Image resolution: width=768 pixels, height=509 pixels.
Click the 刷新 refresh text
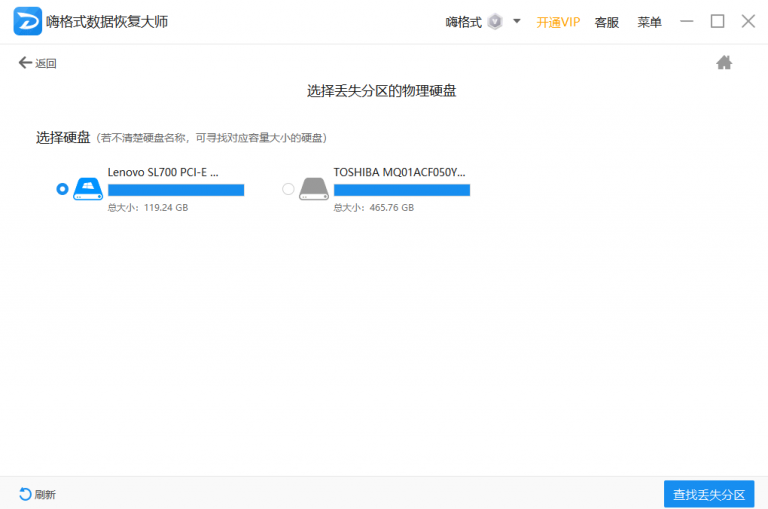[x=45, y=495]
